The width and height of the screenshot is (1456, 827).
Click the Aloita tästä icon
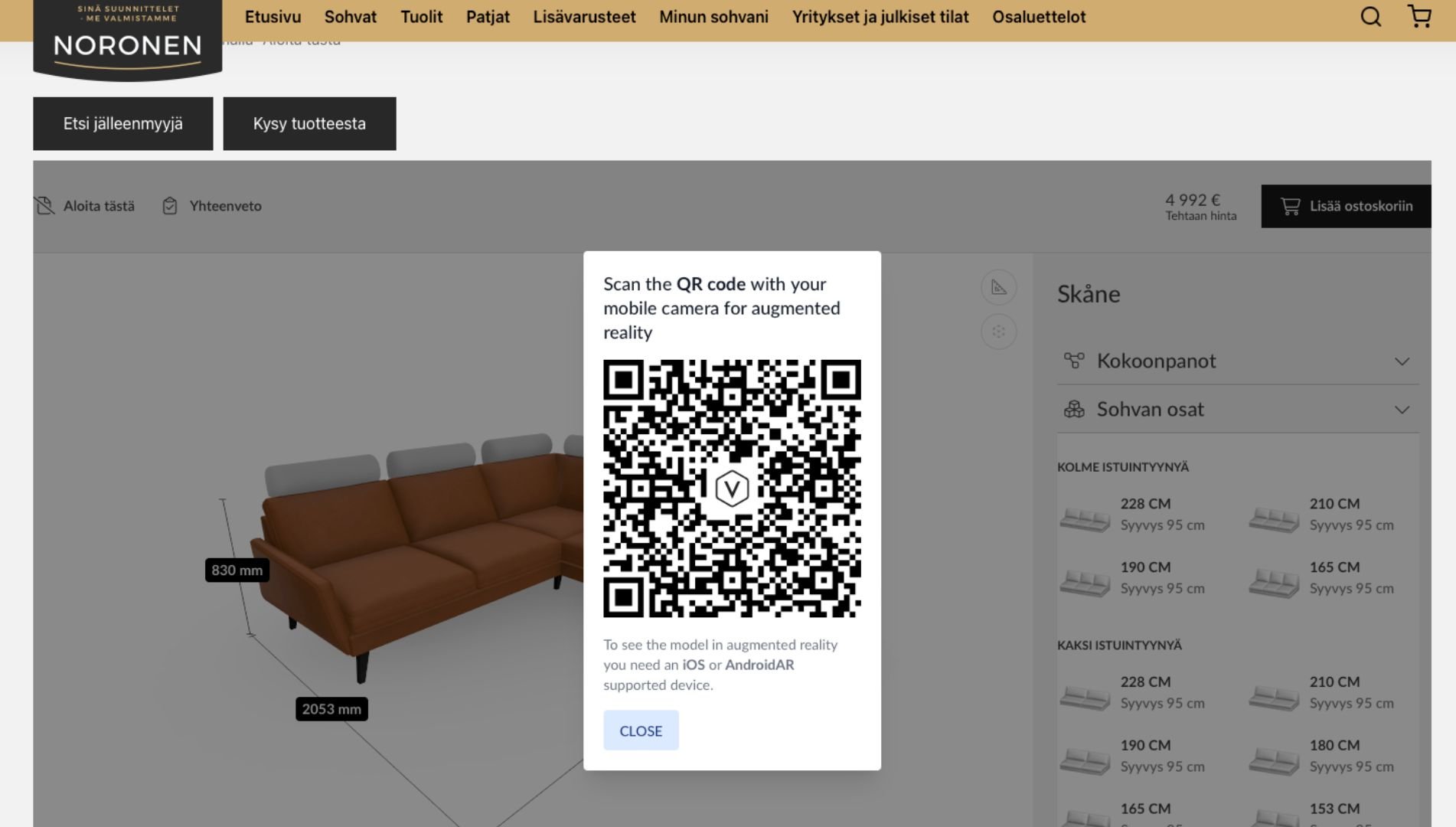(45, 205)
